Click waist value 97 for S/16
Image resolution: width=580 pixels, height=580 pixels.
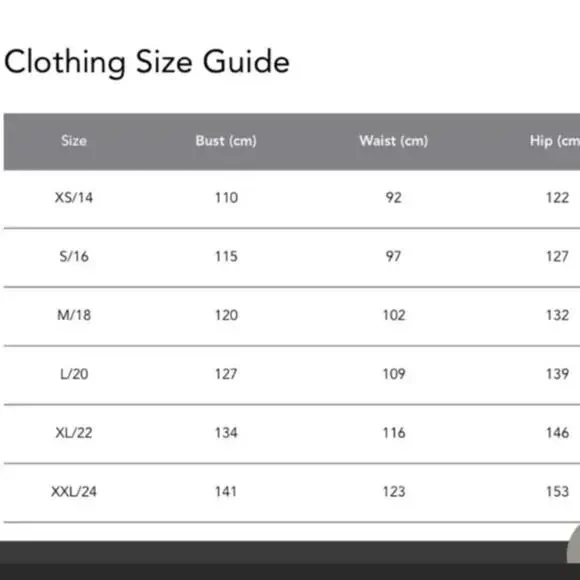click(394, 256)
